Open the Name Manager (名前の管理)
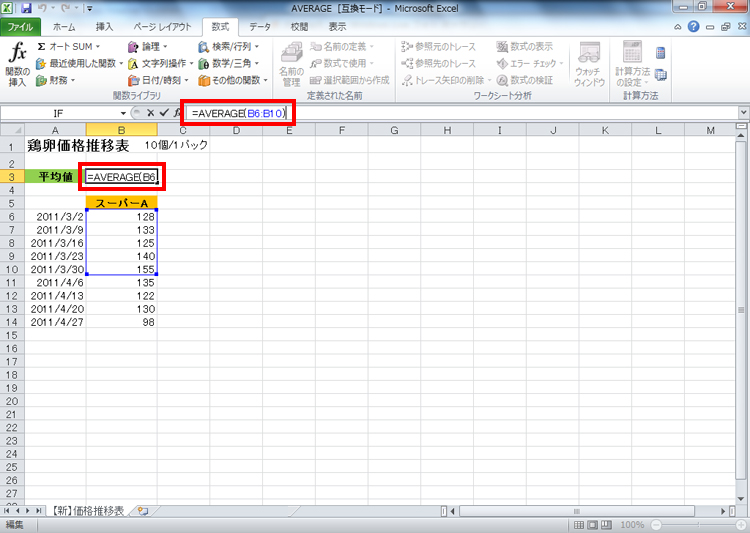The image size is (750, 533). 291,65
